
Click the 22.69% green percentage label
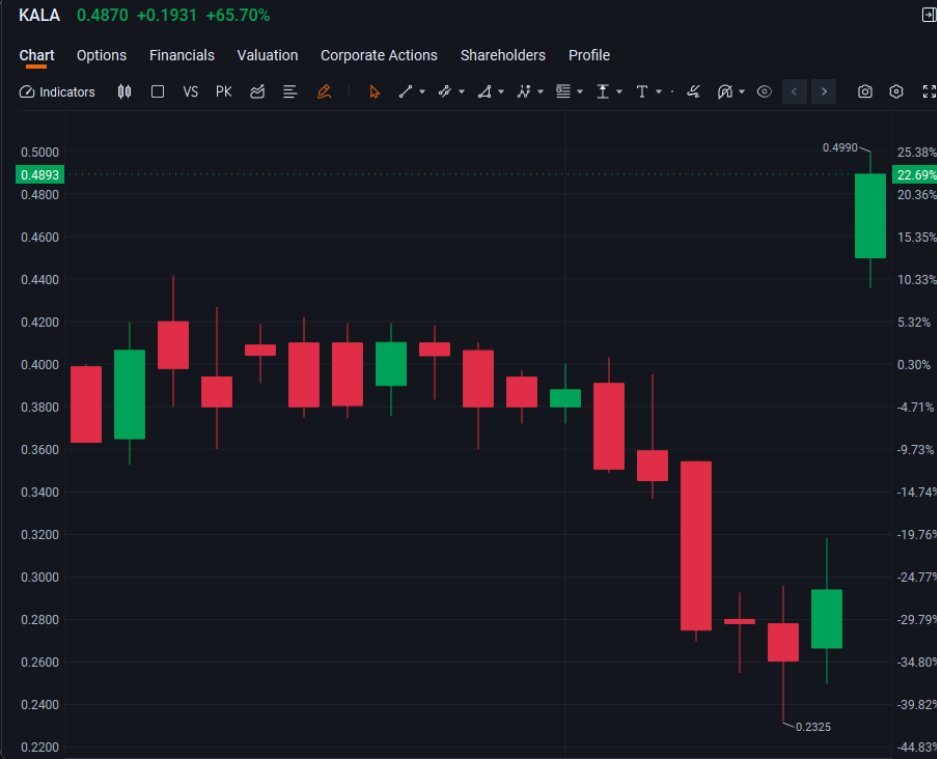pyautogui.click(x=915, y=175)
